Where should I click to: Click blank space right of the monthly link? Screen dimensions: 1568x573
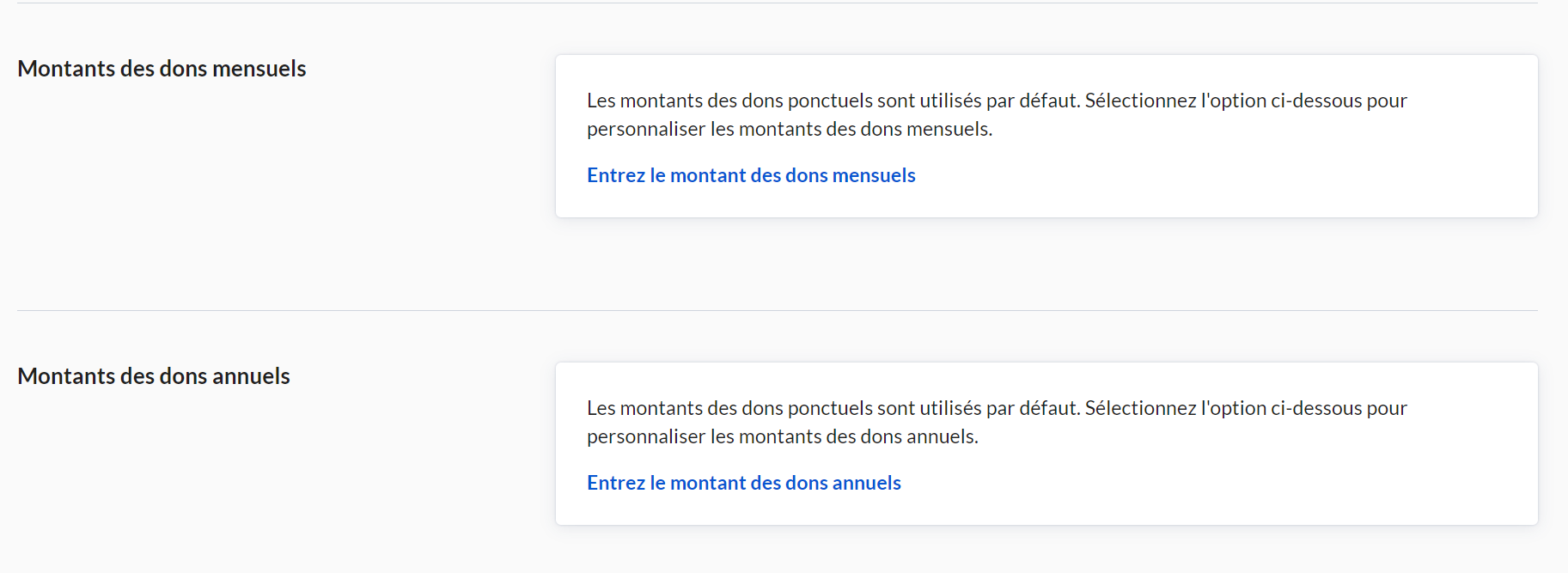pyautogui.click(x=1203, y=175)
